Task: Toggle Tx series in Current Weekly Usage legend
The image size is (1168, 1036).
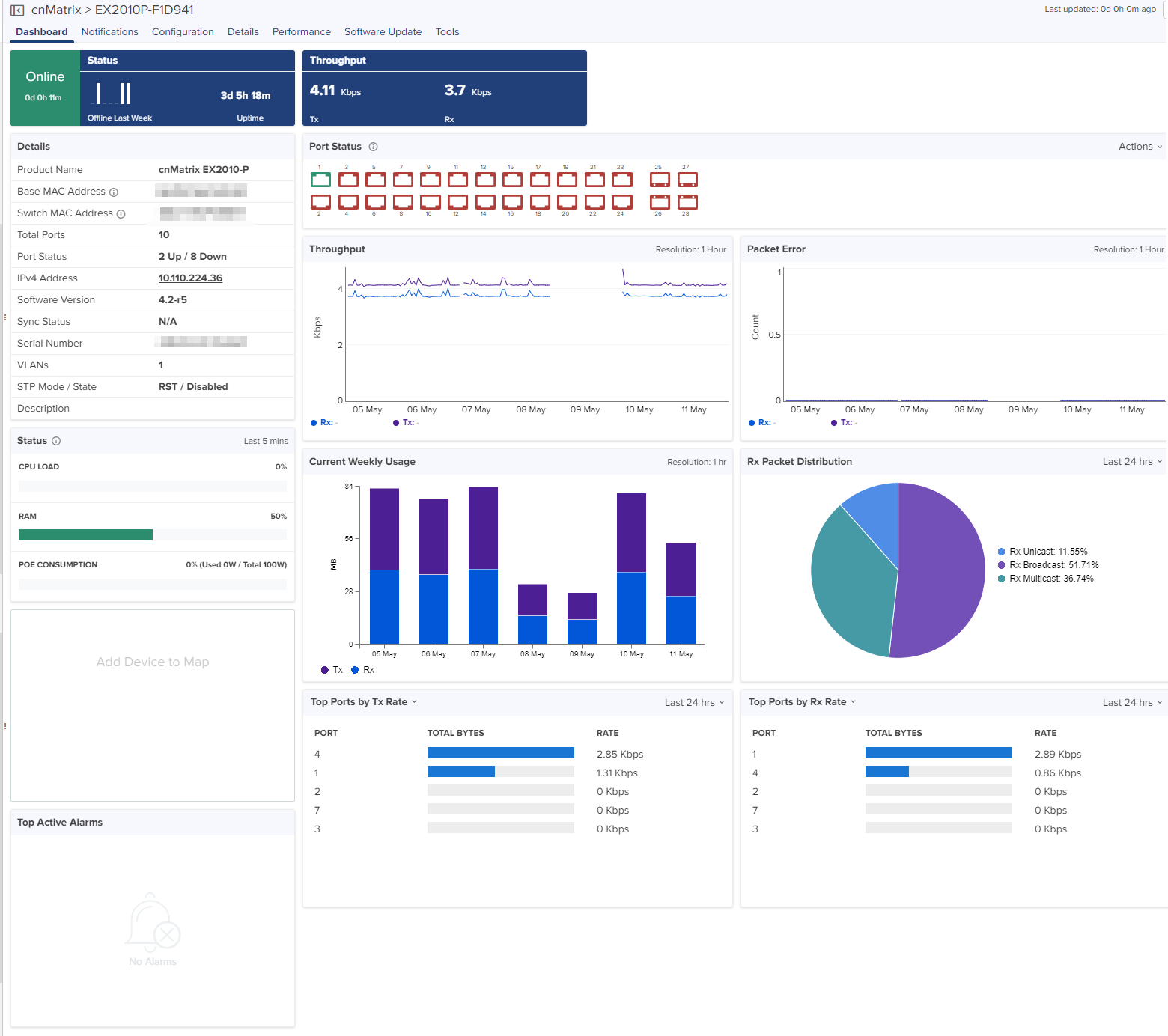Action: click(x=332, y=670)
